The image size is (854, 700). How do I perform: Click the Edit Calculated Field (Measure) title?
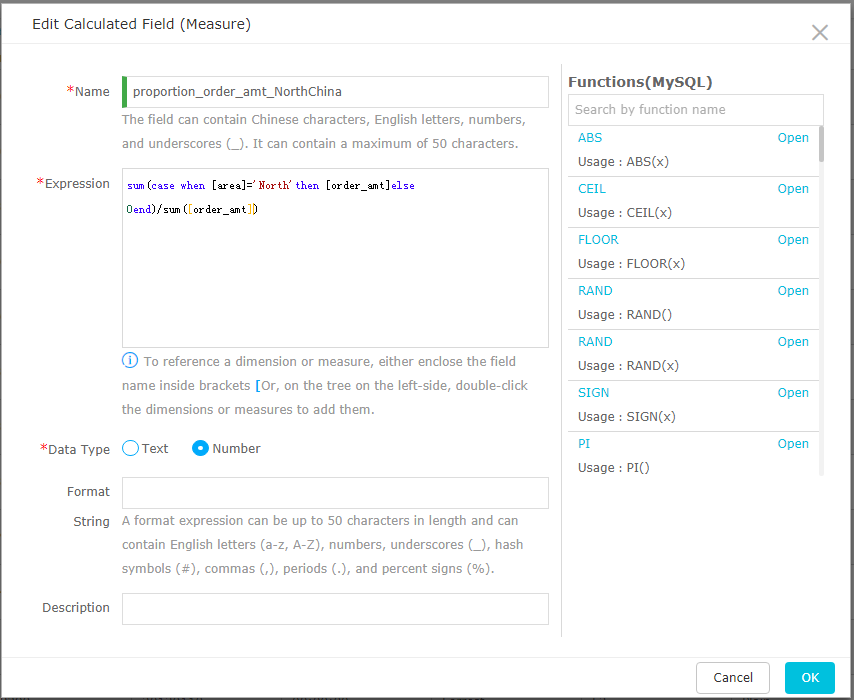point(142,25)
